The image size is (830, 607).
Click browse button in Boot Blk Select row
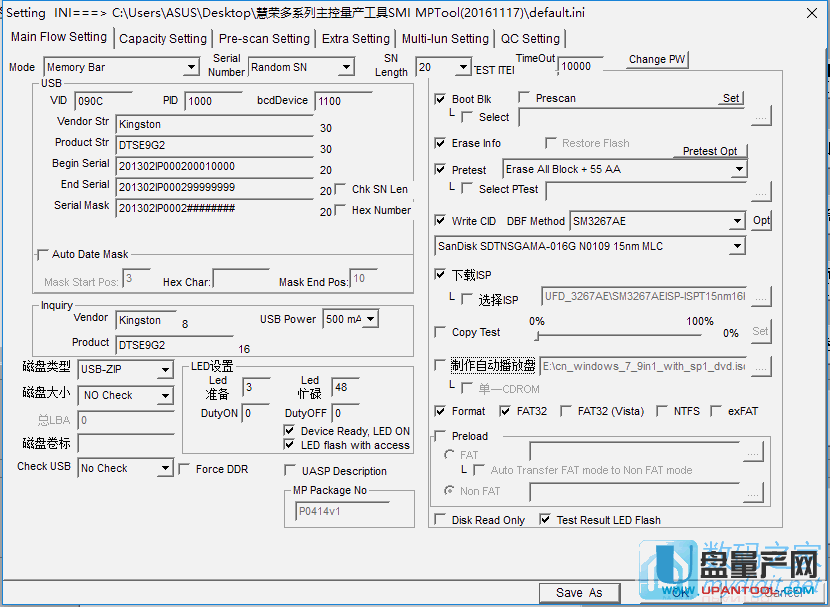pyautogui.click(x=762, y=118)
